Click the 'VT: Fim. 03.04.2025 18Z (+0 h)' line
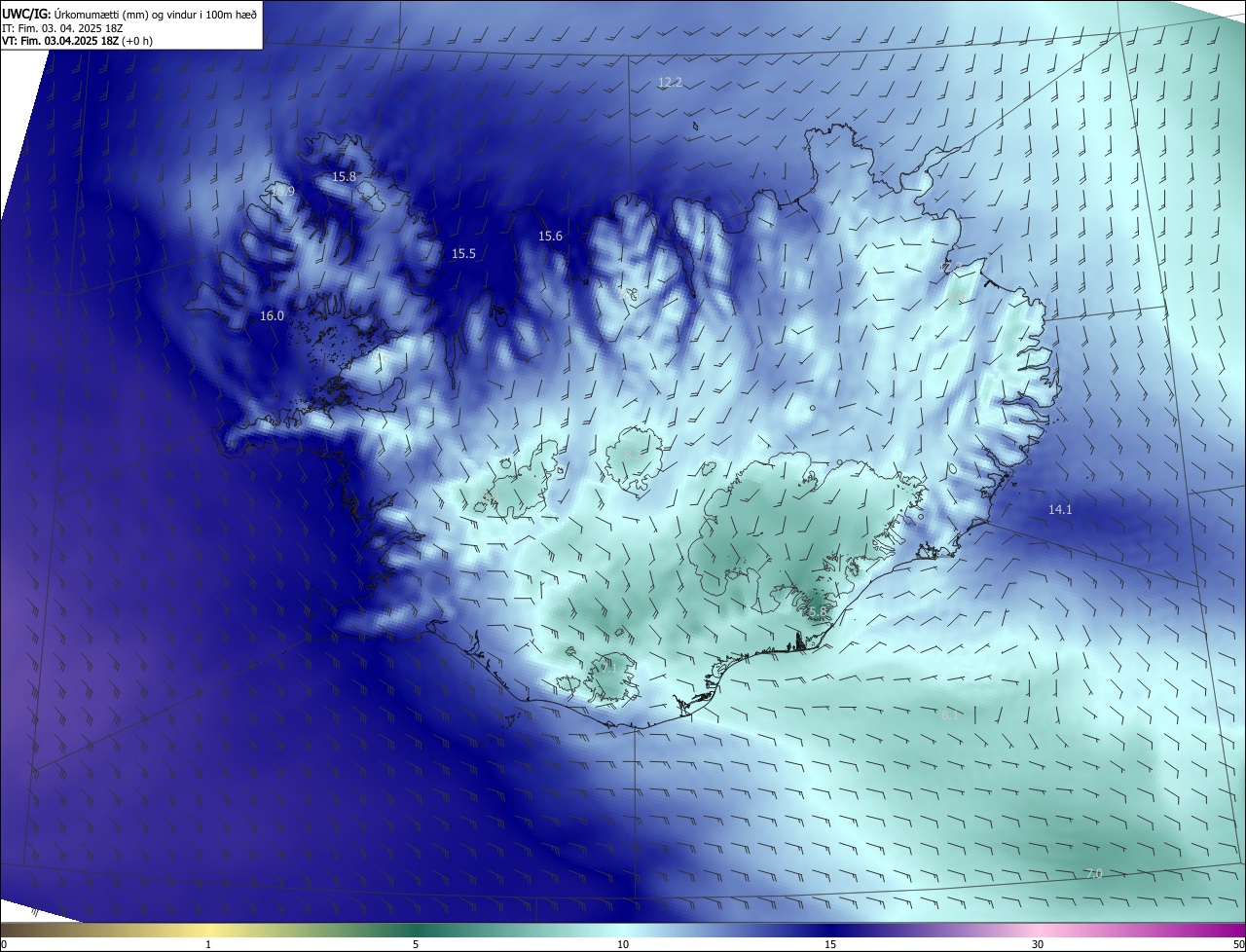1246x952 pixels. coord(78,41)
